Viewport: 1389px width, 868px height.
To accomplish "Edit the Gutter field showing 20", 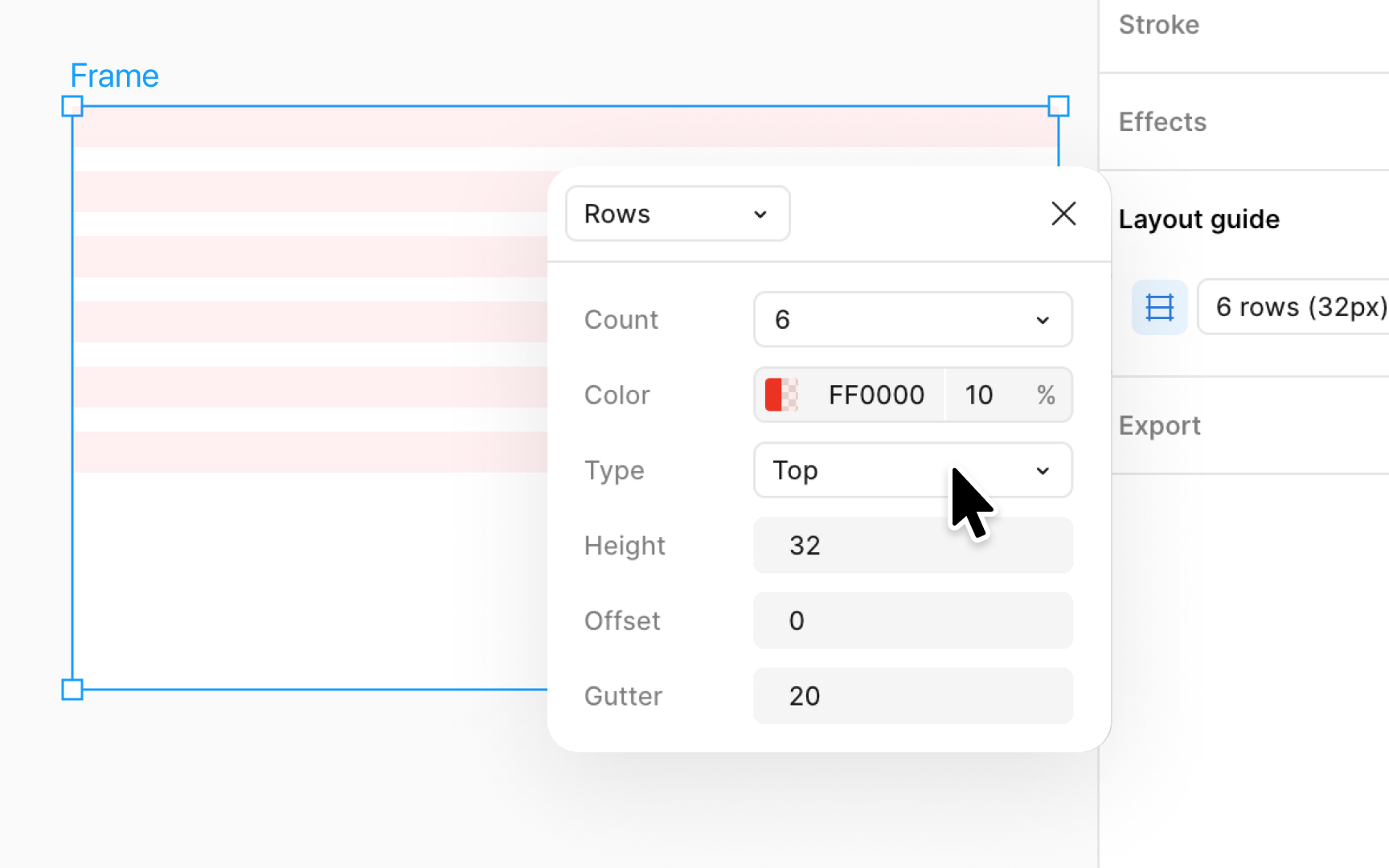I will coord(912,696).
